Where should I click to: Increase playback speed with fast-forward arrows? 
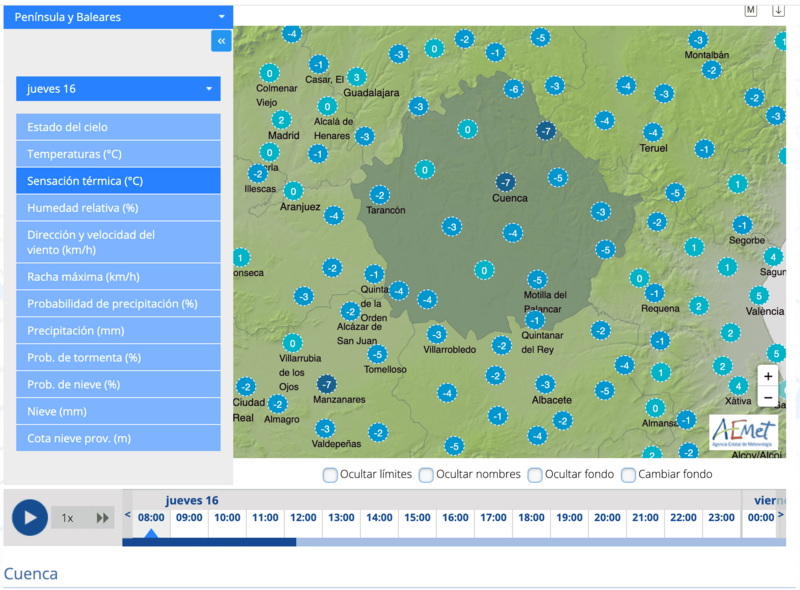(x=102, y=518)
